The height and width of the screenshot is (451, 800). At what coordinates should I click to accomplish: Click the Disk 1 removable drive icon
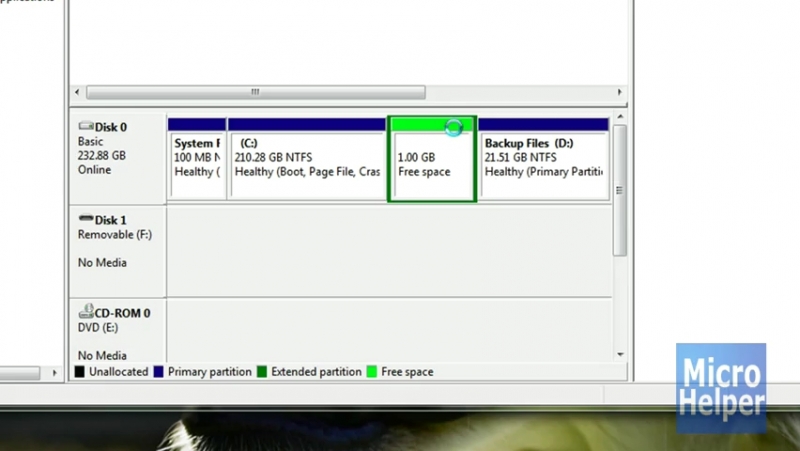(85, 220)
